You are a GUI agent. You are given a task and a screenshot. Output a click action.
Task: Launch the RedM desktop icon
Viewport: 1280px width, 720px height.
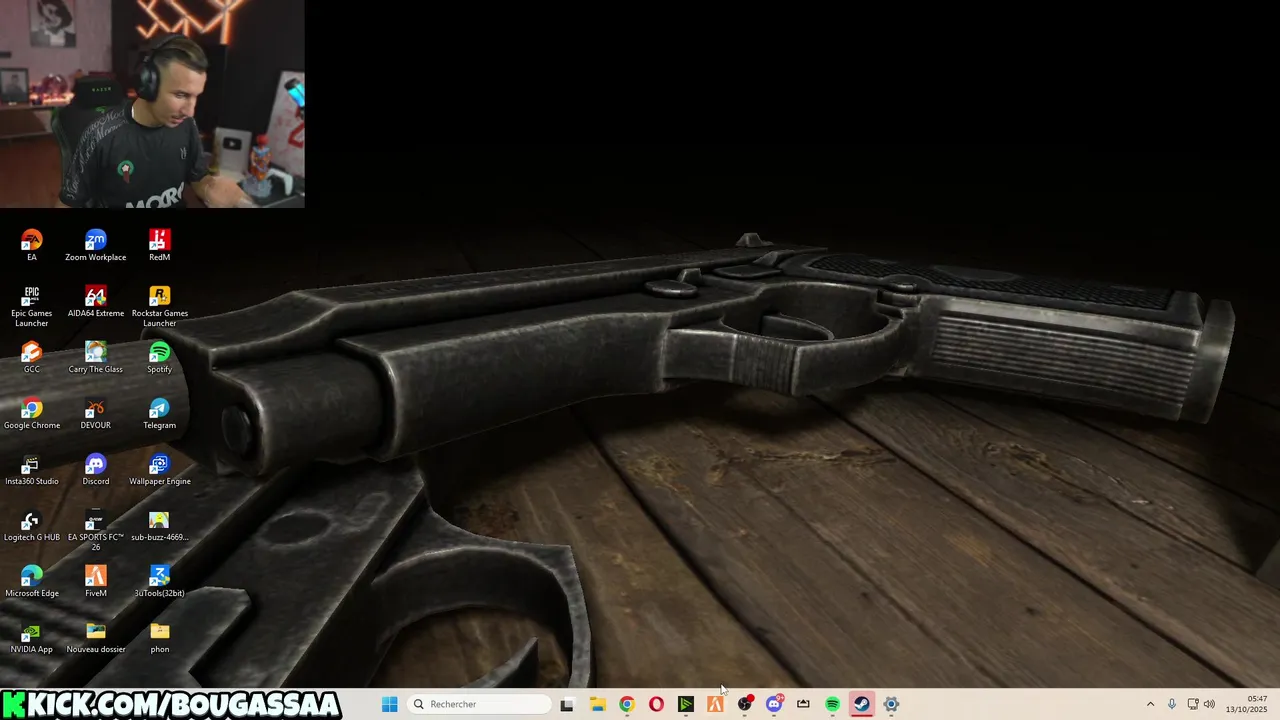(x=160, y=245)
